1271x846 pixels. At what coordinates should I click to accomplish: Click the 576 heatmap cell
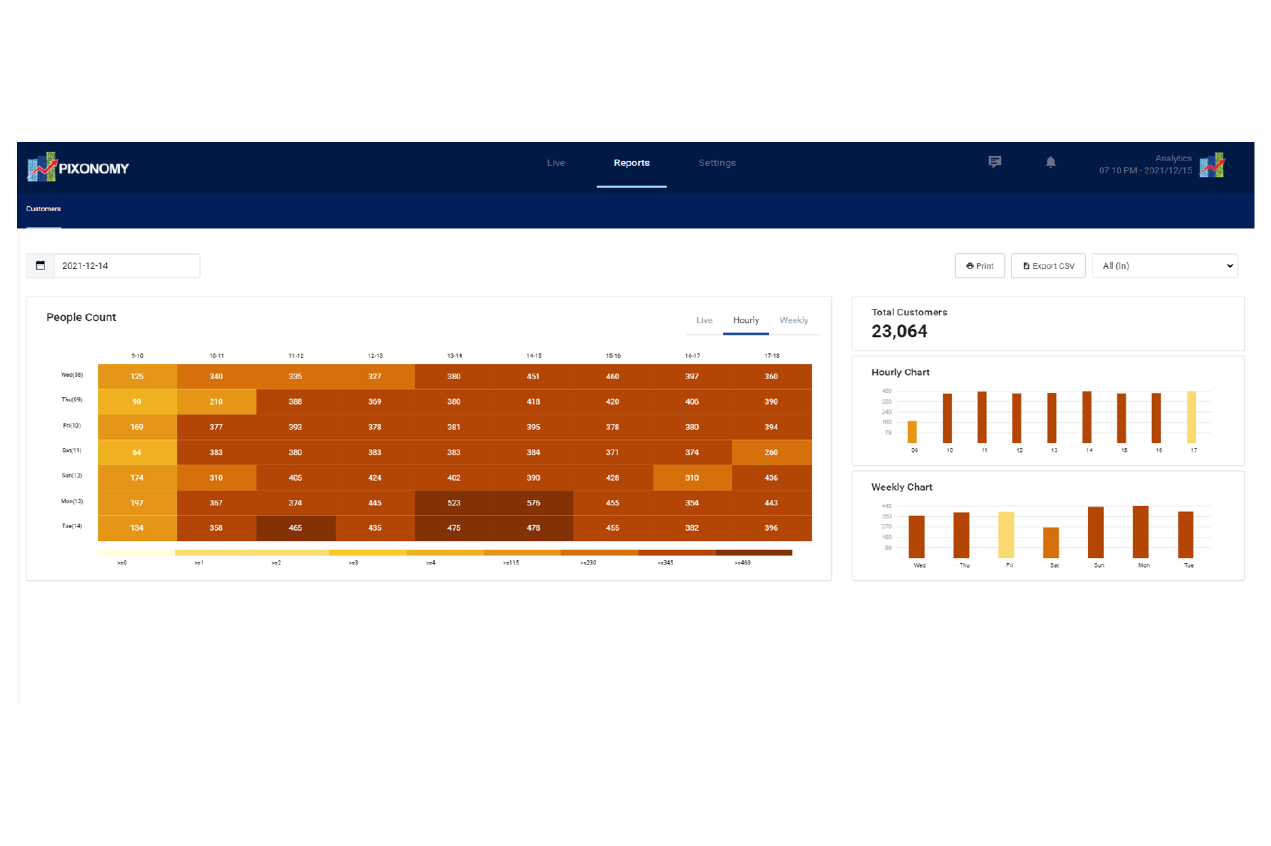[533, 503]
